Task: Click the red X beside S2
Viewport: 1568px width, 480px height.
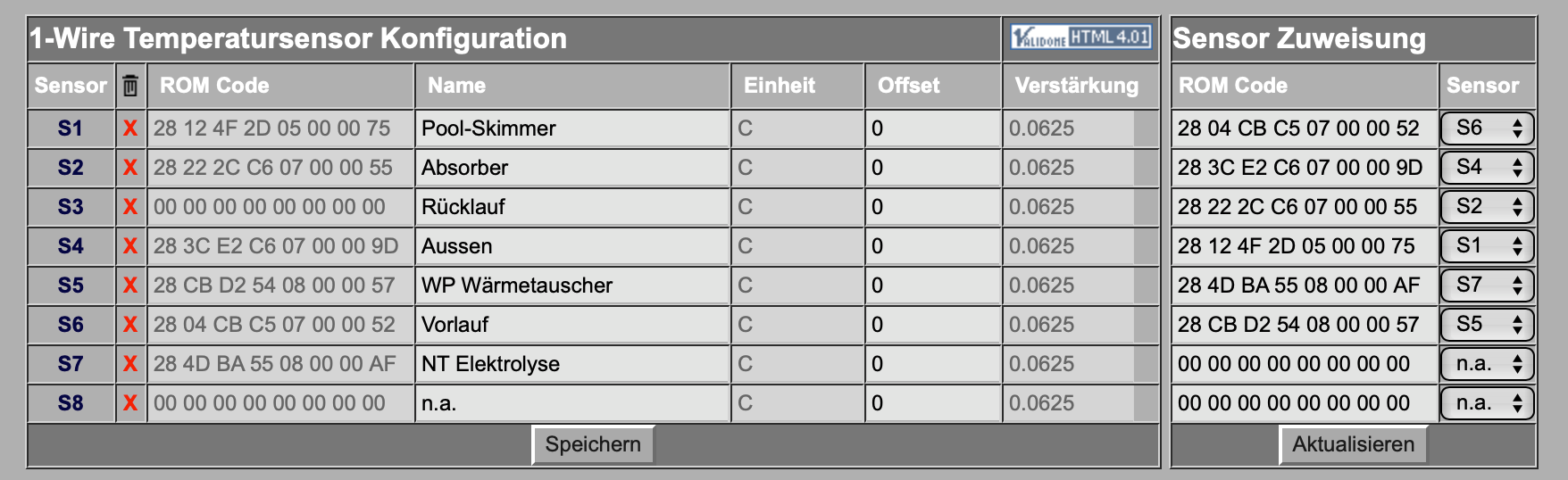Action: 130,168
